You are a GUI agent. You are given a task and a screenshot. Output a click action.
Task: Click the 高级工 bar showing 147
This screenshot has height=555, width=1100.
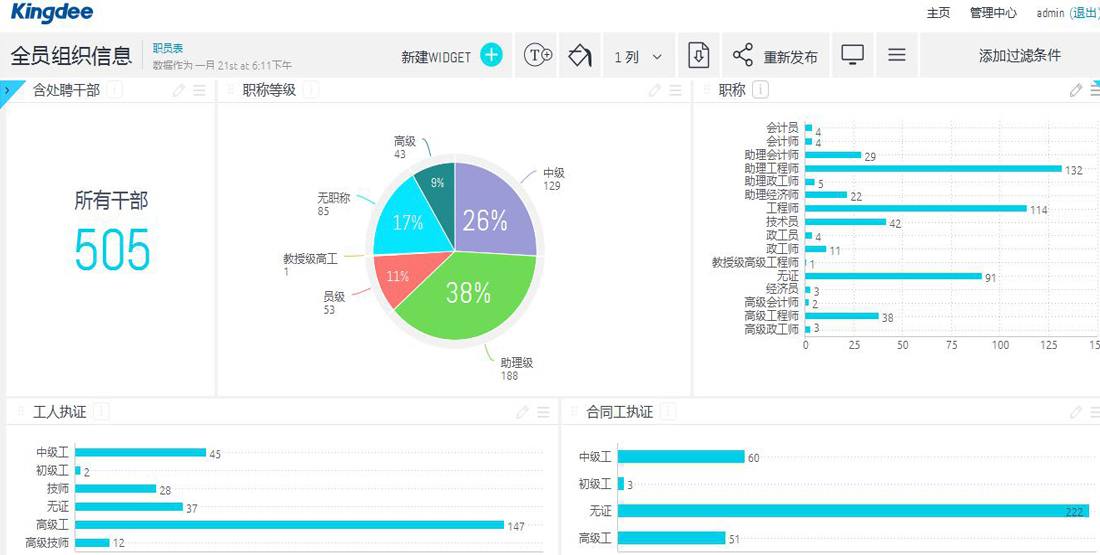click(x=289, y=524)
